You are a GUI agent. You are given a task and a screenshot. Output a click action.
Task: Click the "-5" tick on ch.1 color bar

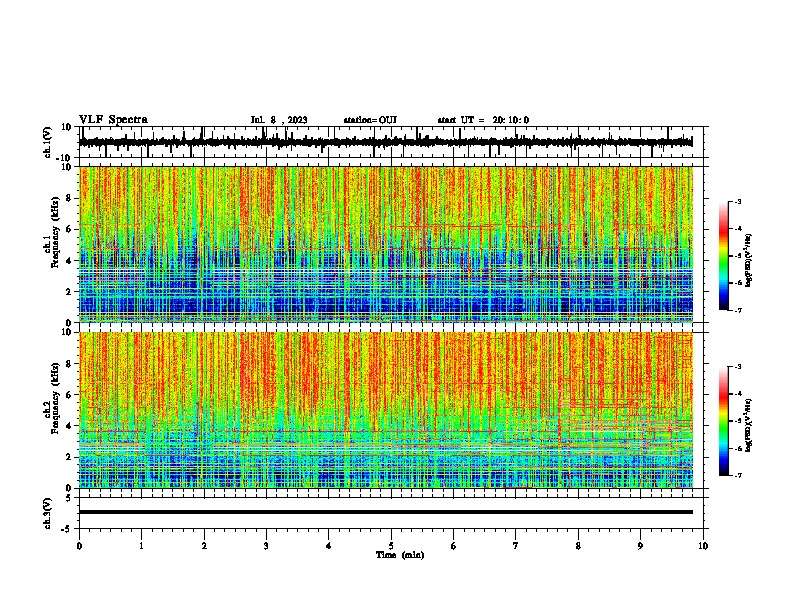[x=737, y=256]
